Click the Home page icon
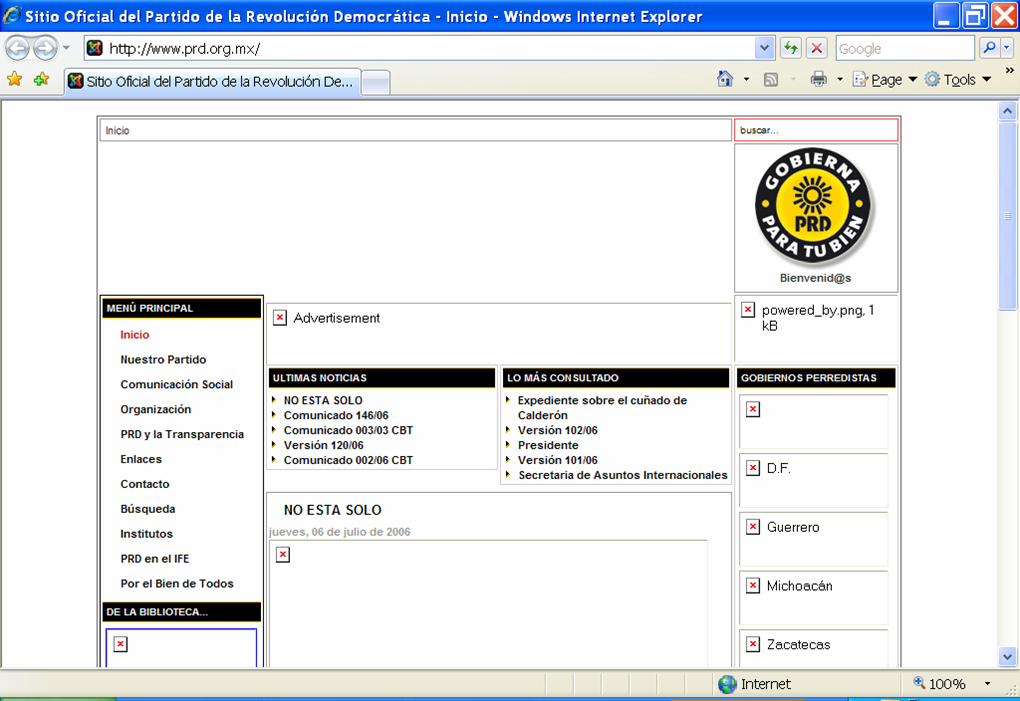The width and height of the screenshot is (1020, 701). click(725, 79)
